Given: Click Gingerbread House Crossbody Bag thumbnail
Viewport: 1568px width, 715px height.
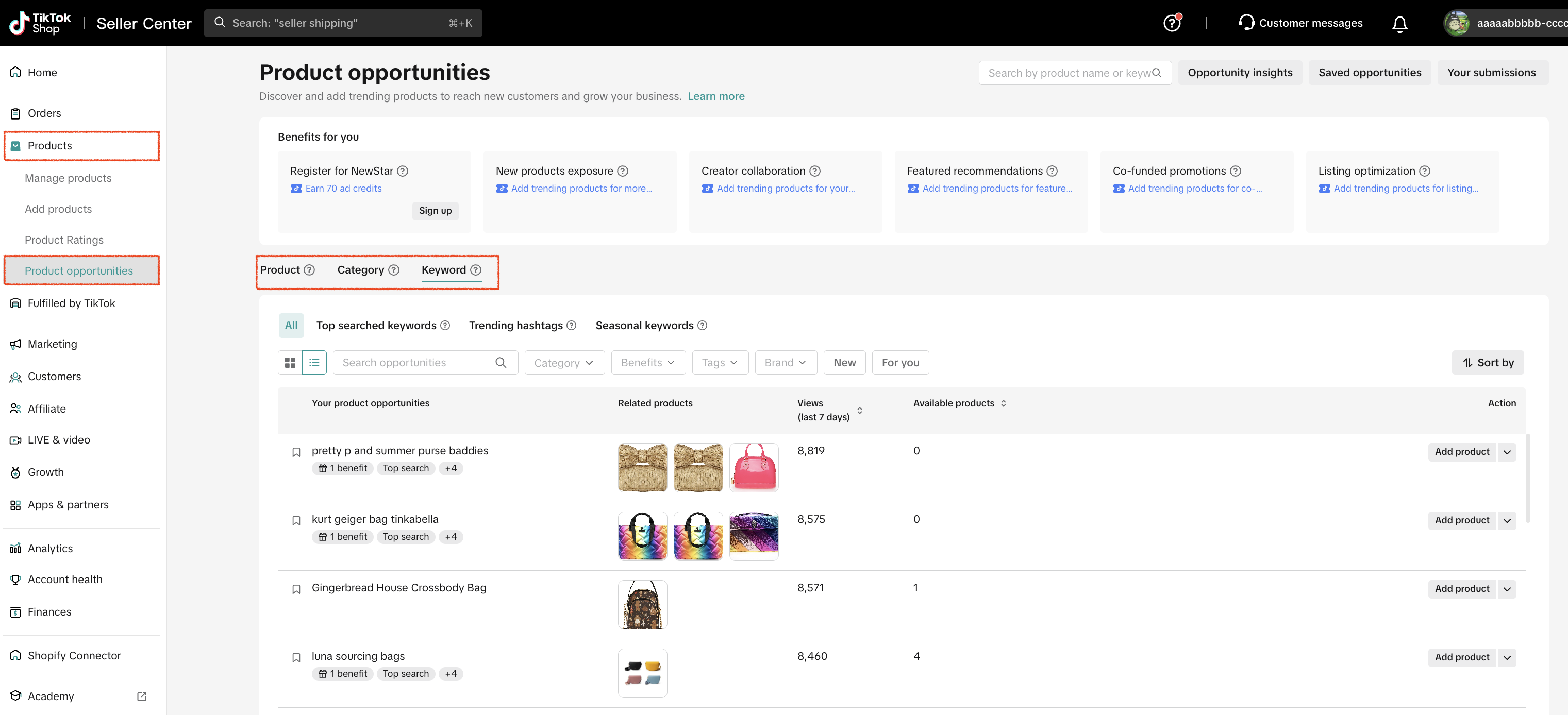Looking at the screenshot, I should (642, 604).
